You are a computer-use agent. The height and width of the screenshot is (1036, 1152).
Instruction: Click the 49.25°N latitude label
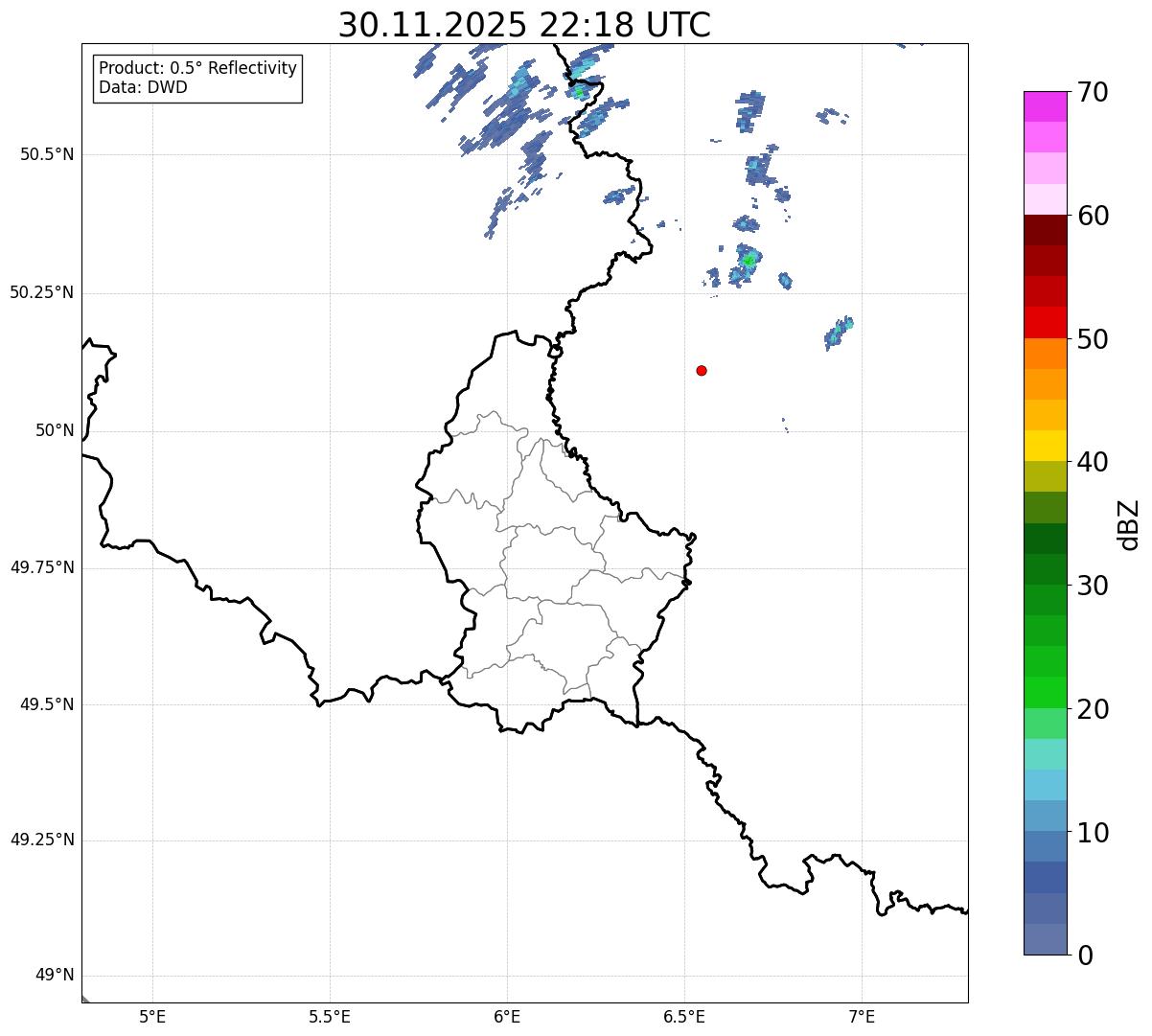(x=42, y=840)
